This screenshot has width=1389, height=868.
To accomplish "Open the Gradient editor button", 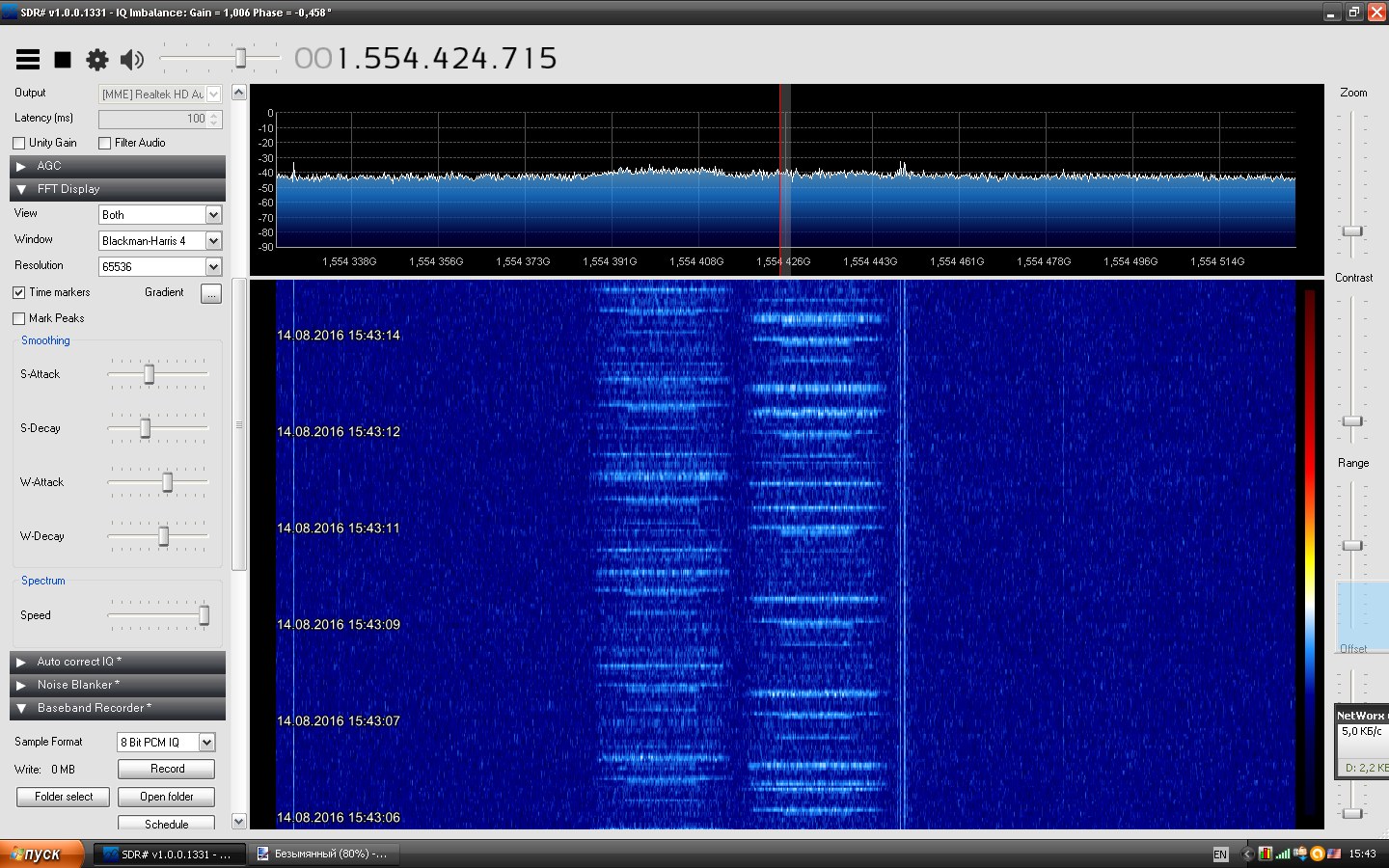I will click(211, 293).
